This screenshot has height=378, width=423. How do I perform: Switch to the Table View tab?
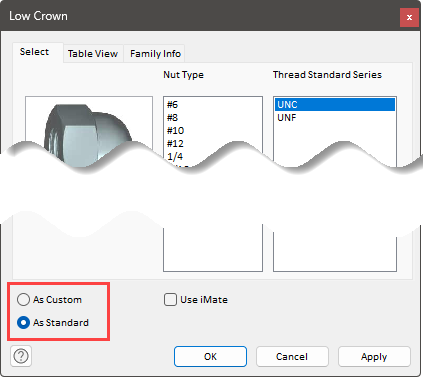[x=93, y=54]
